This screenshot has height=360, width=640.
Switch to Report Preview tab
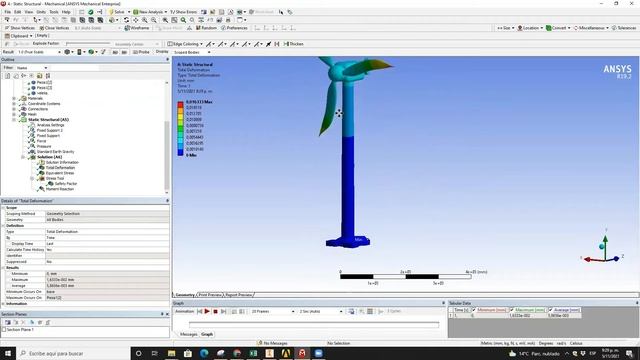[239, 295]
